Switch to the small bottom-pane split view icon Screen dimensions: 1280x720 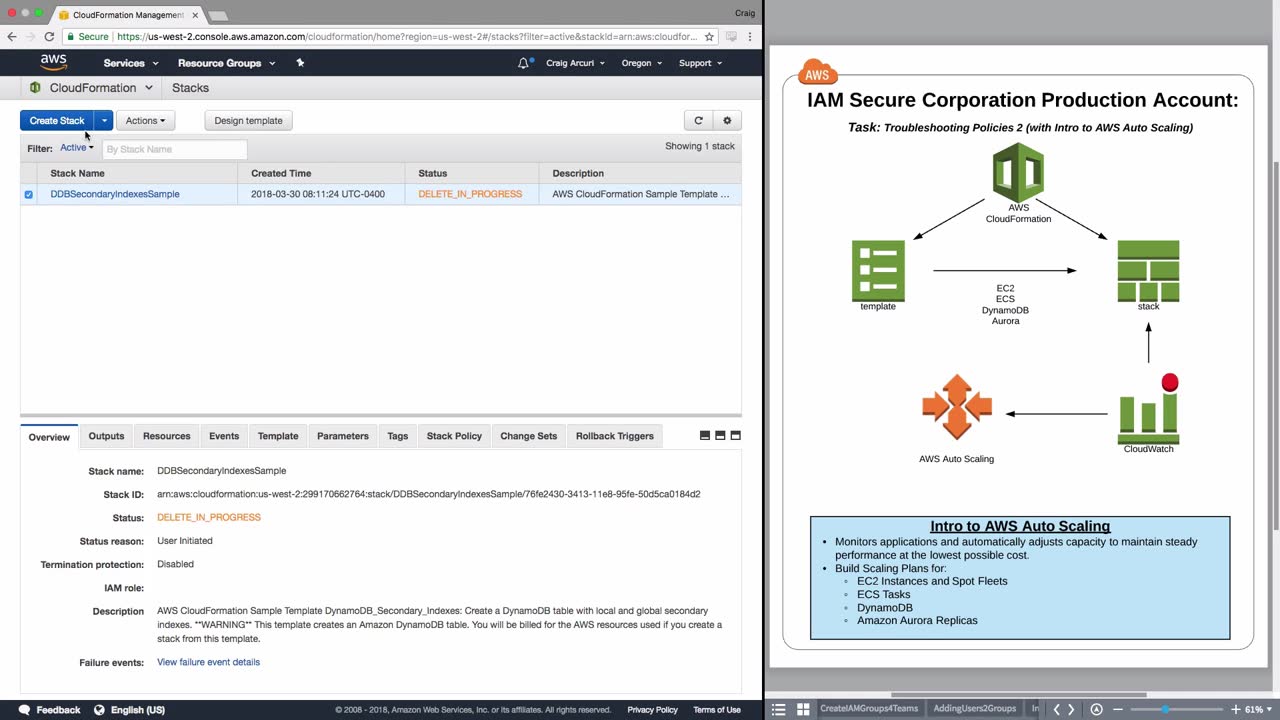[705, 436]
